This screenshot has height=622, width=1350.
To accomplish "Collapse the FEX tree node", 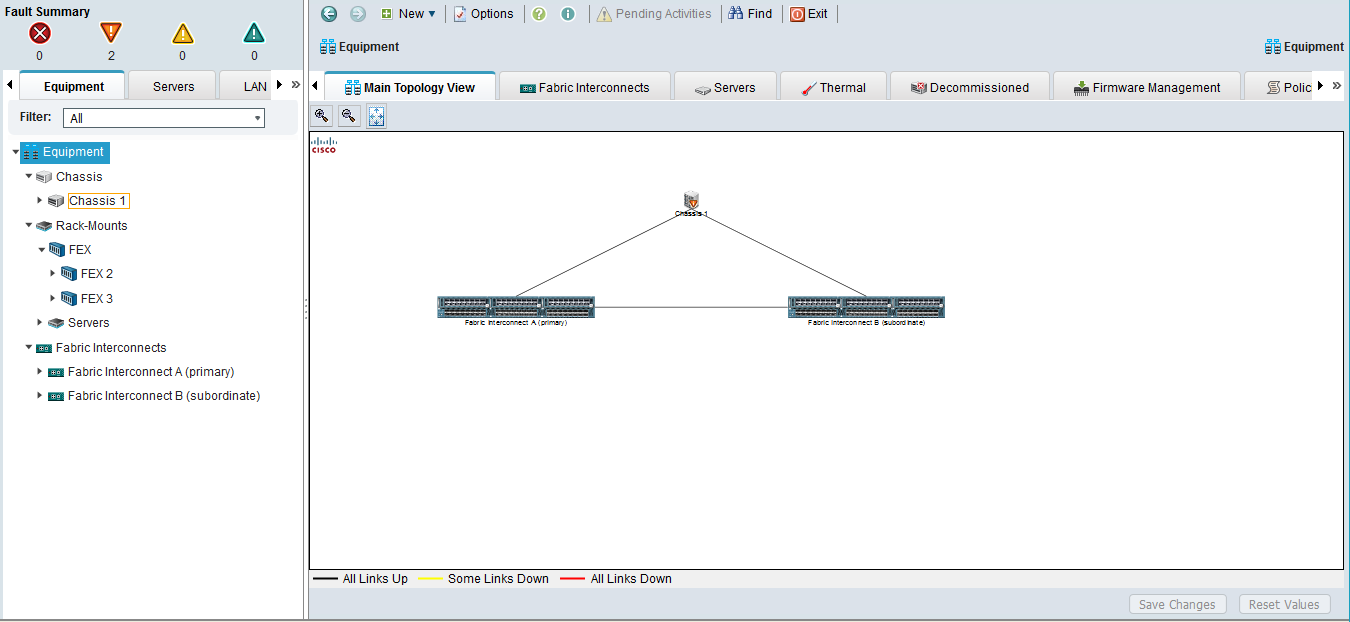I will [41, 249].
